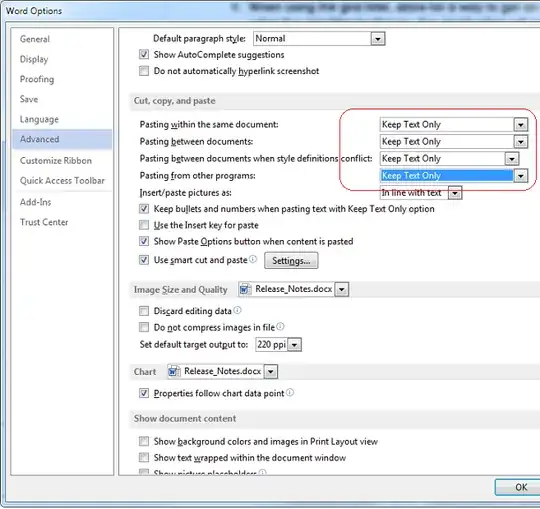Click info icon beside Properties follow chart data point

coord(290,392)
